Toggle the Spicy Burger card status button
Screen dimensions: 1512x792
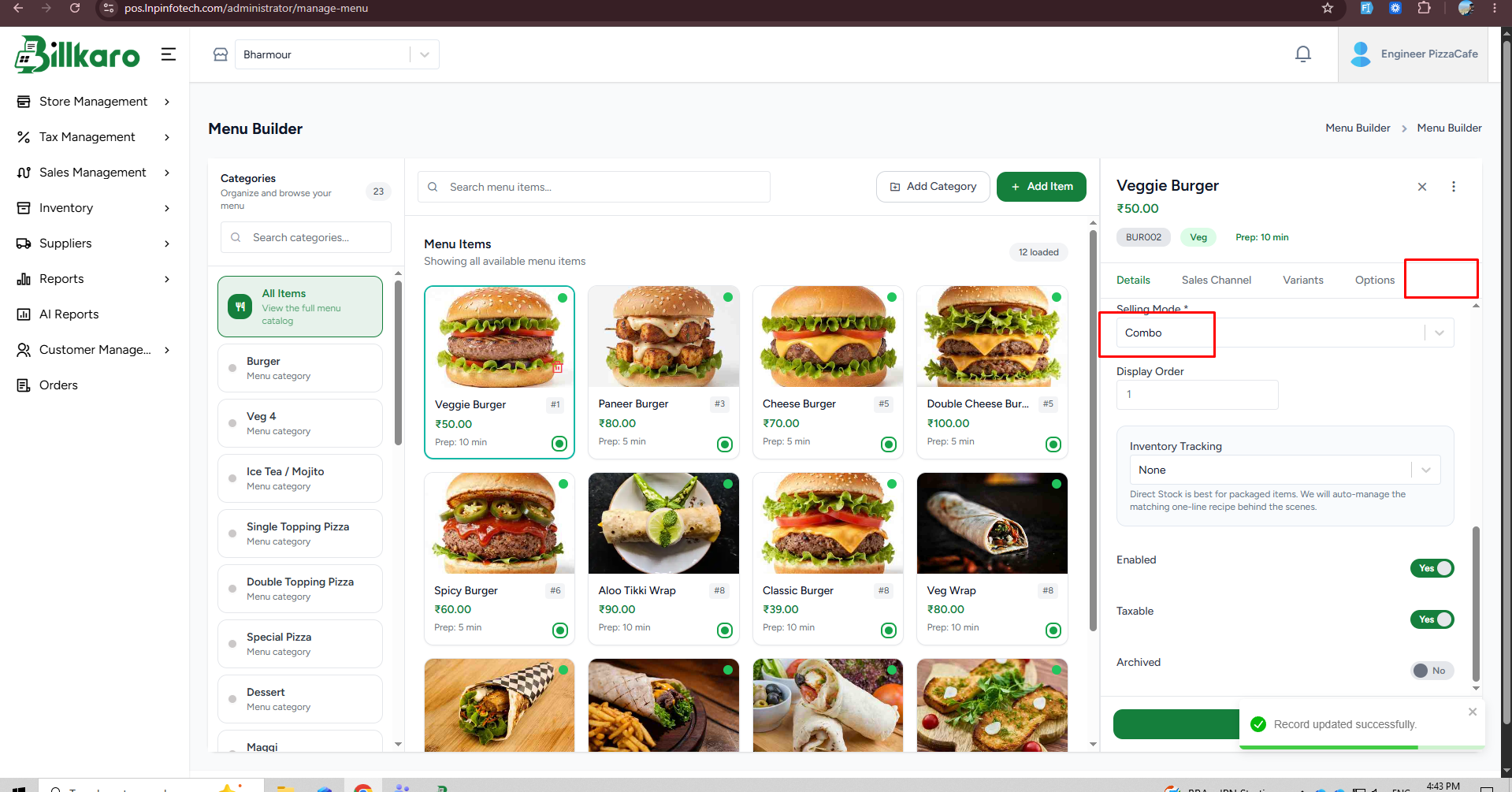pos(560,630)
